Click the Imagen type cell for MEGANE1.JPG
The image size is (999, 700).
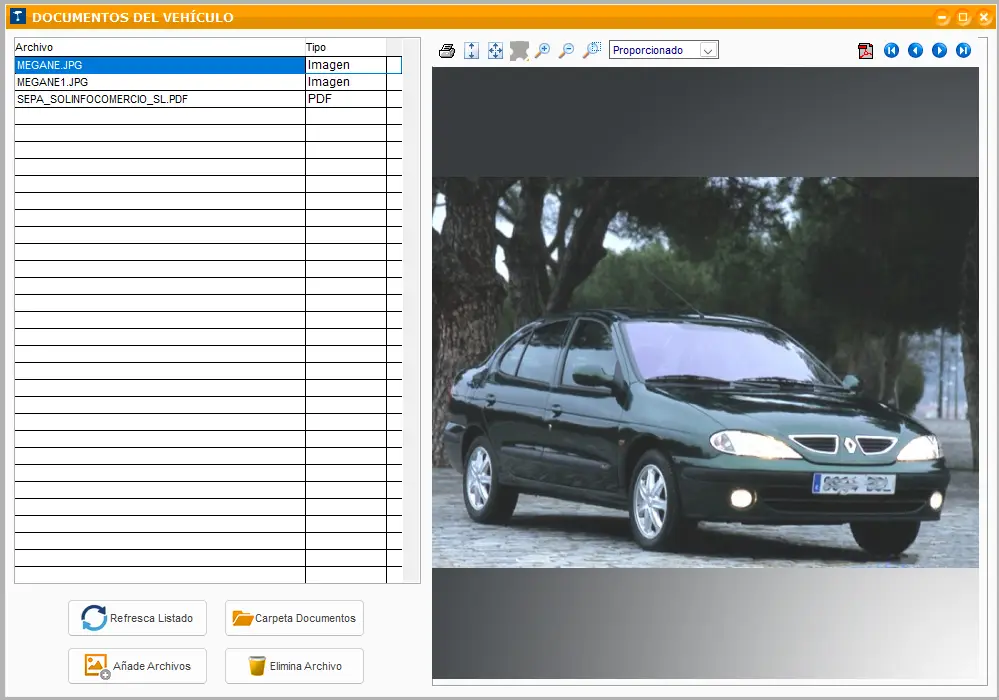pyautogui.click(x=346, y=82)
